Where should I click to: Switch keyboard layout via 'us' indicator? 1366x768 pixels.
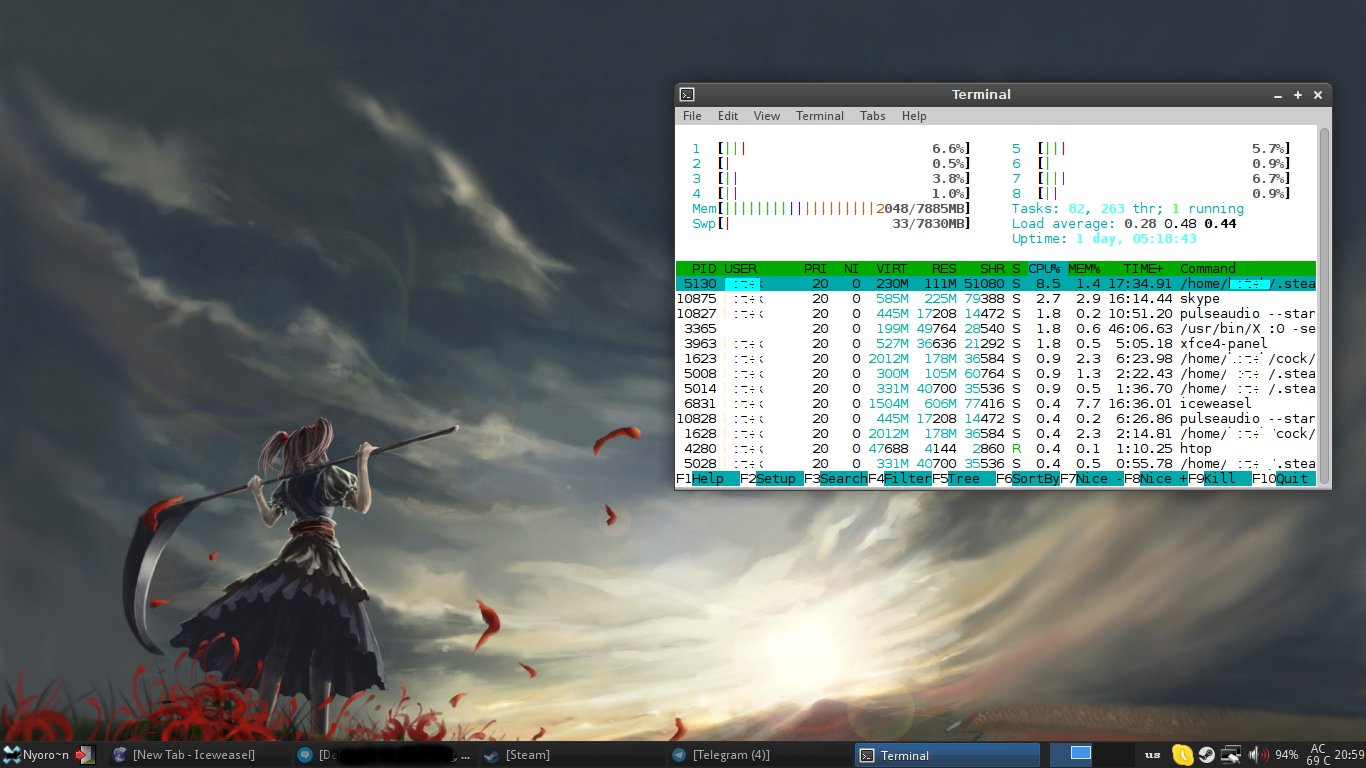coord(1152,755)
